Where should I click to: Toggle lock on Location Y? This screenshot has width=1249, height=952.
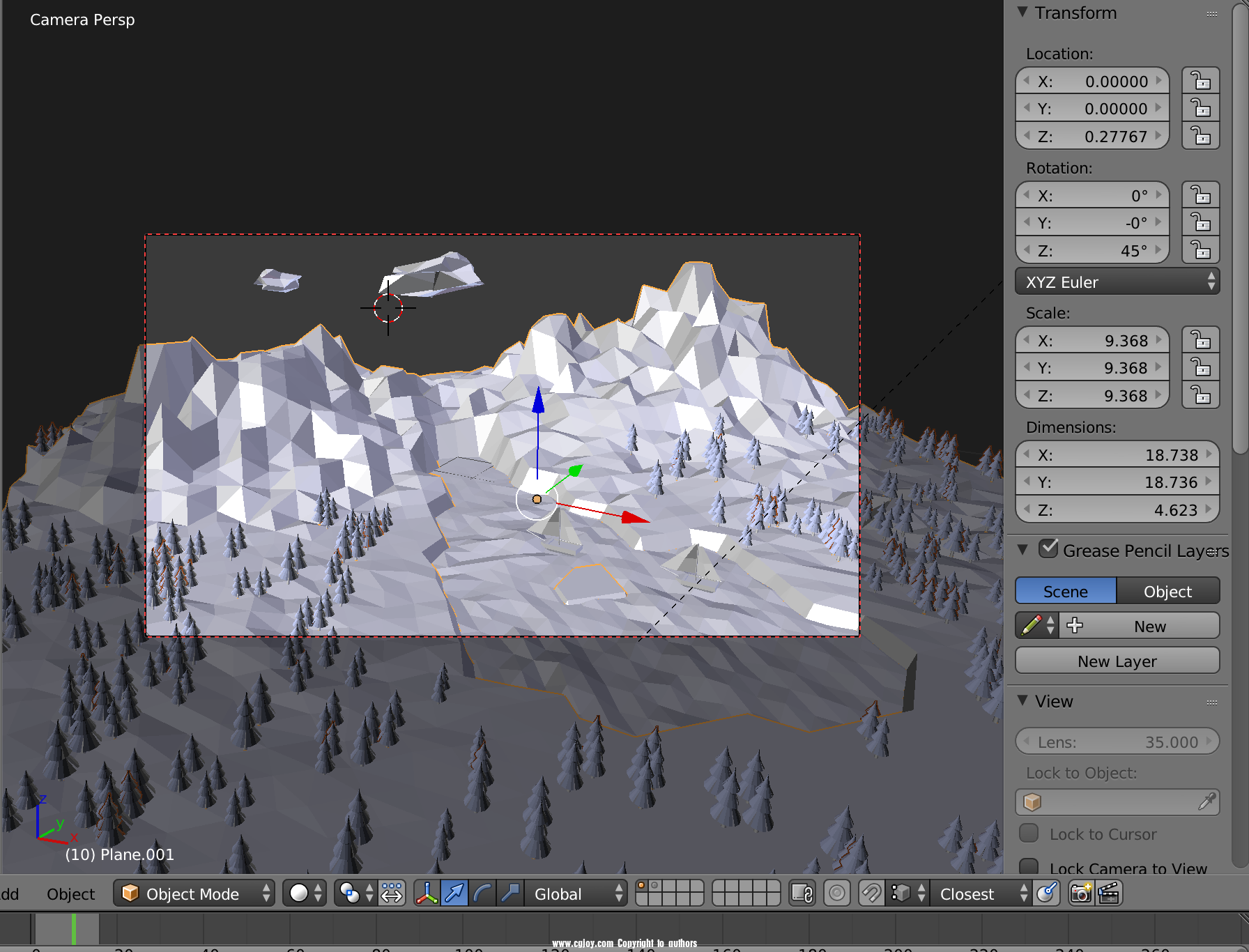point(1200,108)
